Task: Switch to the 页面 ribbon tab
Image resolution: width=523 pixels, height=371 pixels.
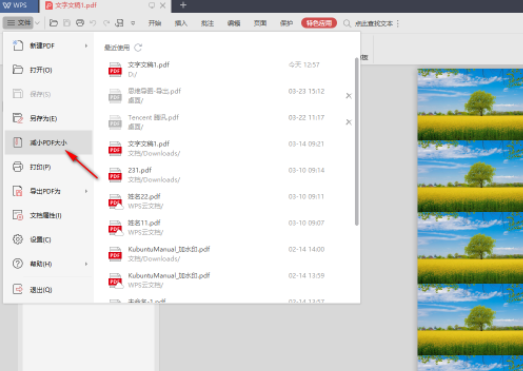Action: (260, 23)
